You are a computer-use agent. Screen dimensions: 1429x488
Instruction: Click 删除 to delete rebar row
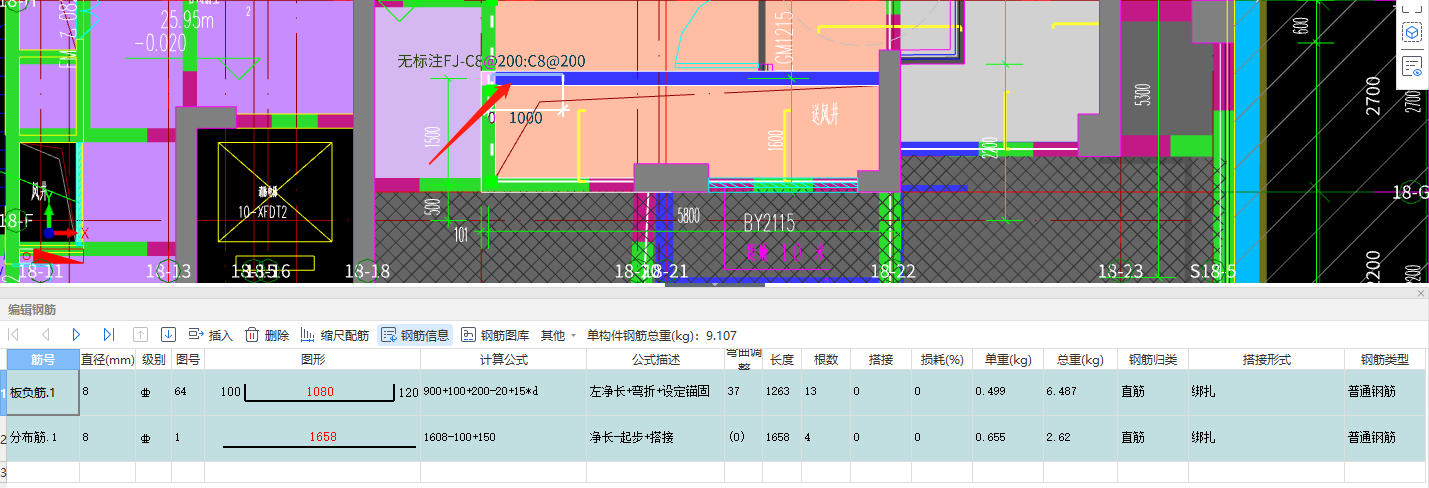[267, 335]
